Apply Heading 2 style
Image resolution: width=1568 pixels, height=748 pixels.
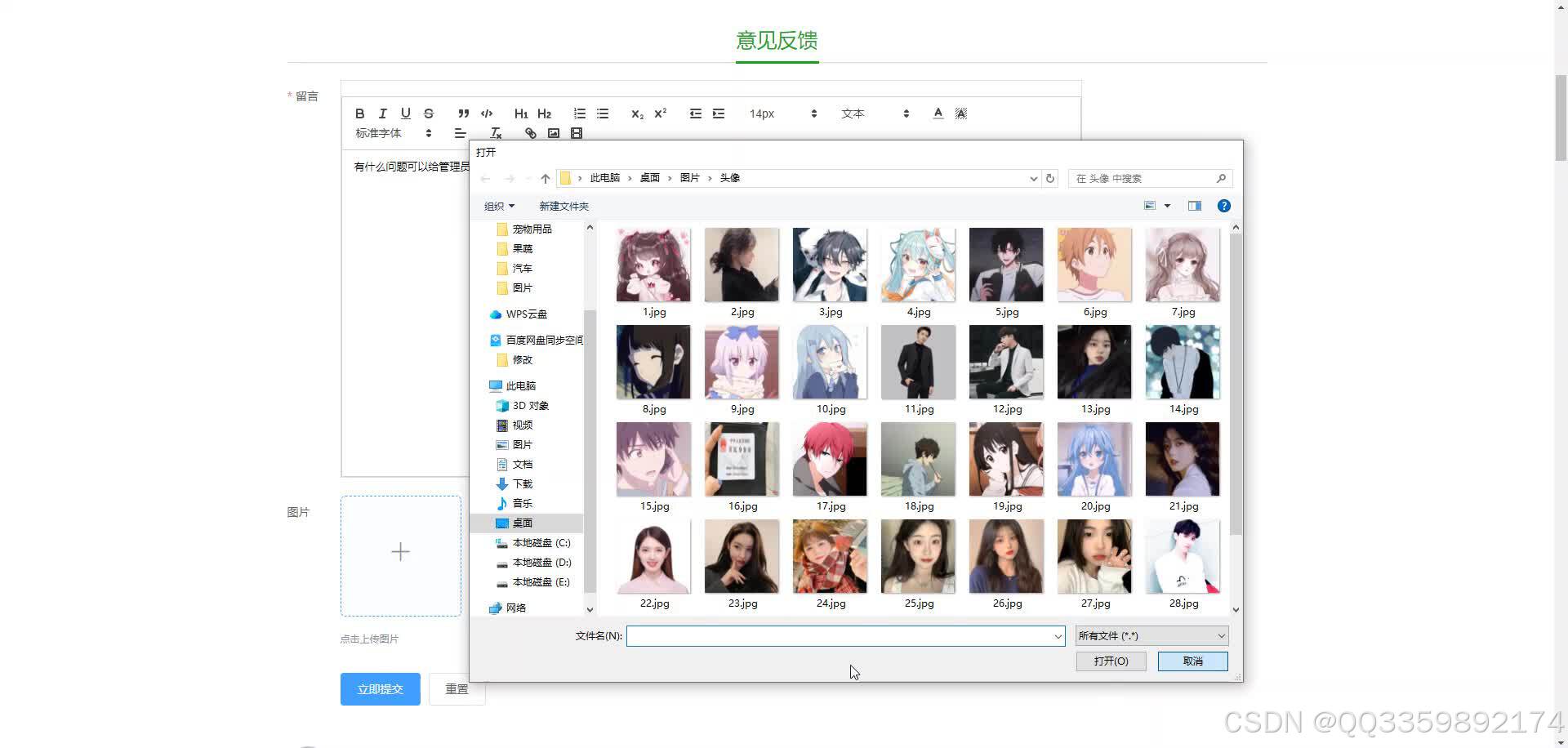(x=545, y=114)
